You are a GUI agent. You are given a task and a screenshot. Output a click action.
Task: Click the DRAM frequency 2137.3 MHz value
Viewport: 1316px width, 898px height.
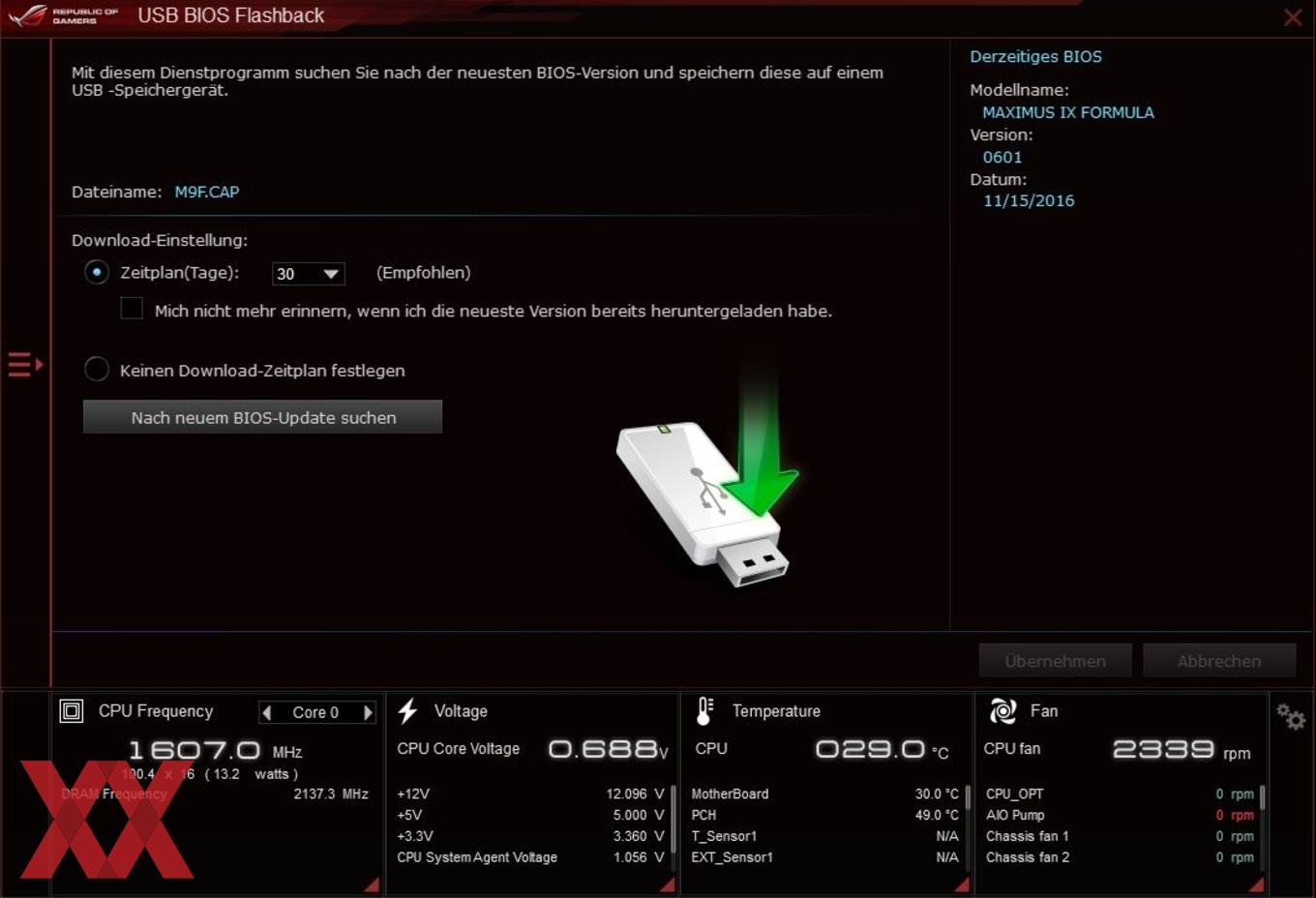(331, 793)
